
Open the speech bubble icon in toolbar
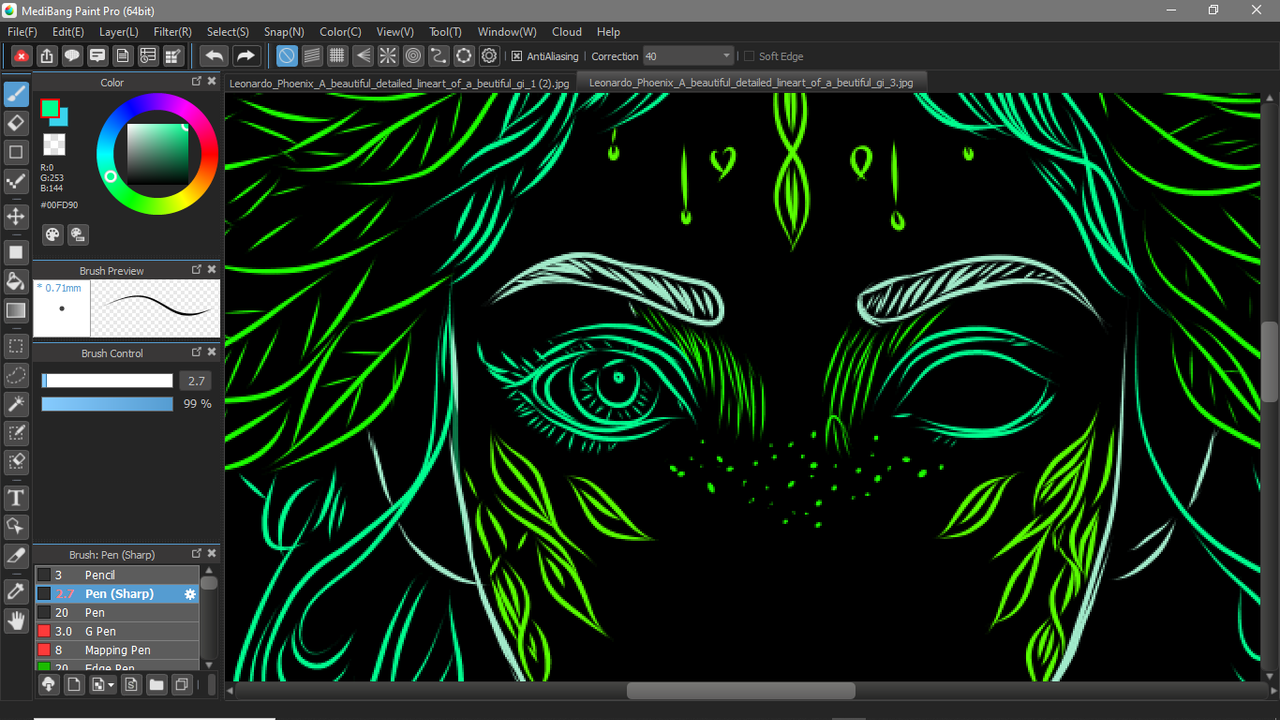tap(72, 56)
